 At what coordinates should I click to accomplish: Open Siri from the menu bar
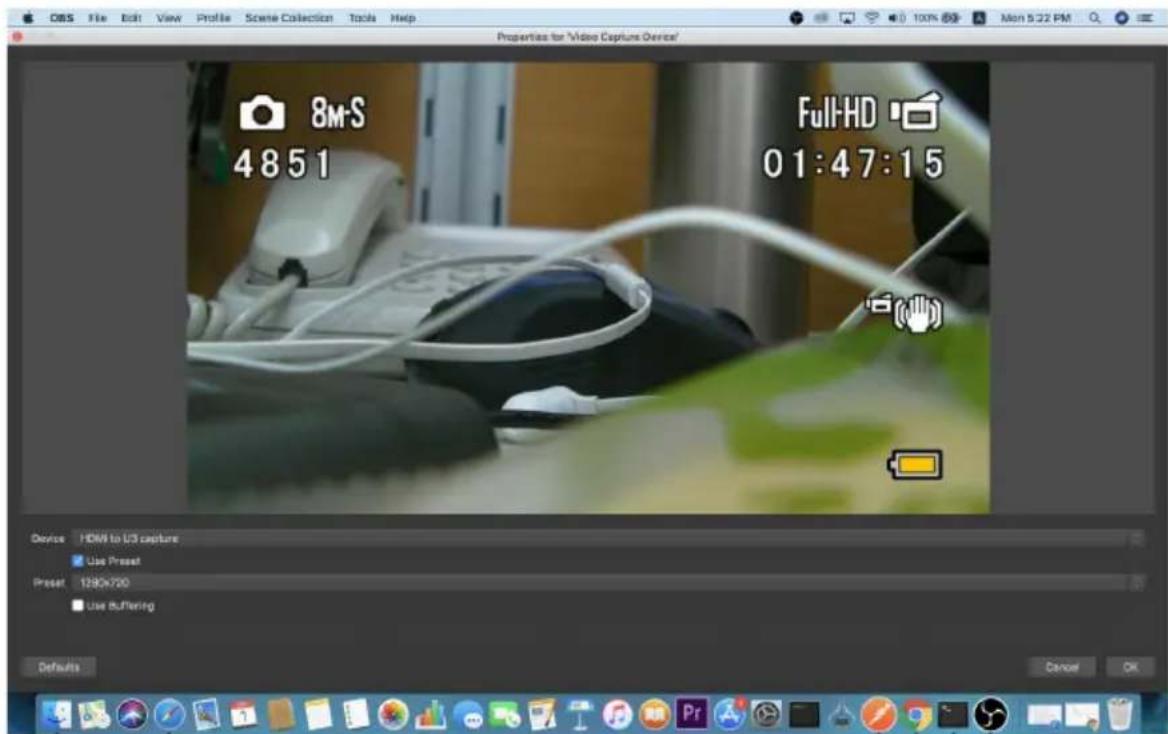(x=1121, y=18)
